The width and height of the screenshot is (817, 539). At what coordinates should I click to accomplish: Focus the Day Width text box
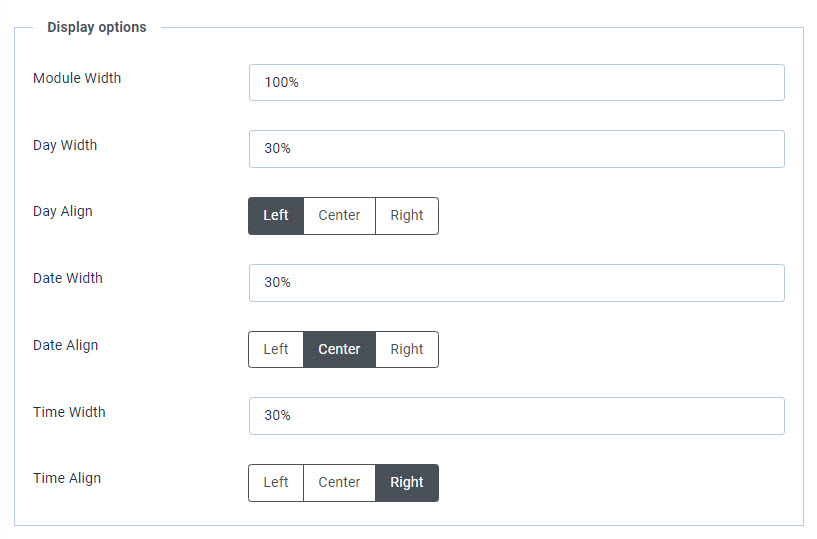click(x=516, y=149)
